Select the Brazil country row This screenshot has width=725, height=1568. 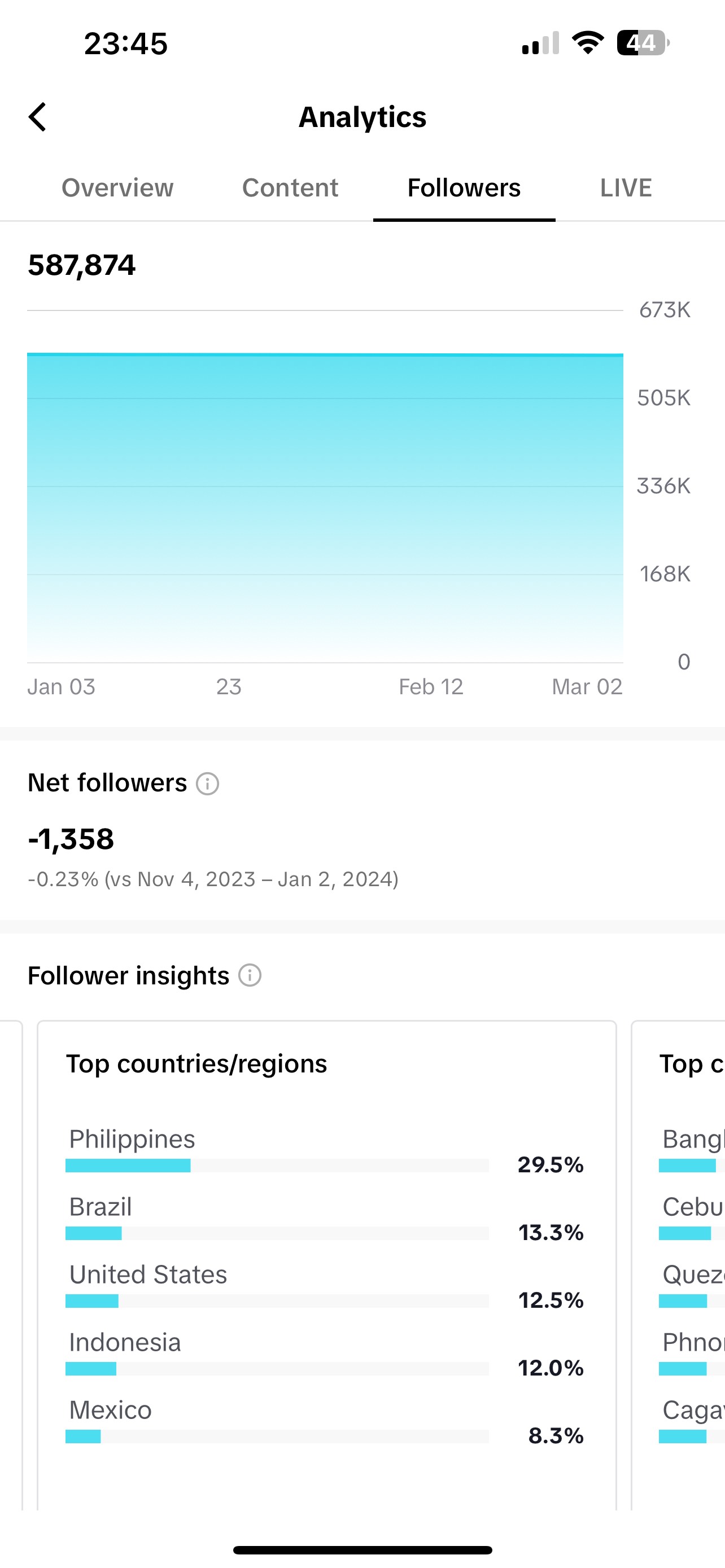click(x=325, y=1218)
